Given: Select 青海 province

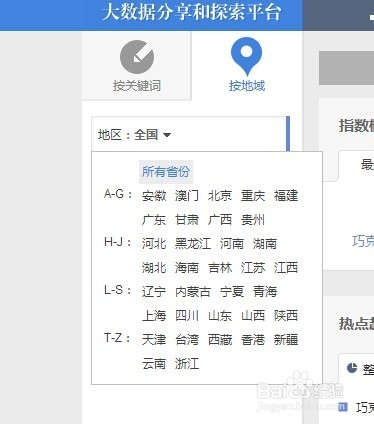Looking at the screenshot, I should (265, 292).
